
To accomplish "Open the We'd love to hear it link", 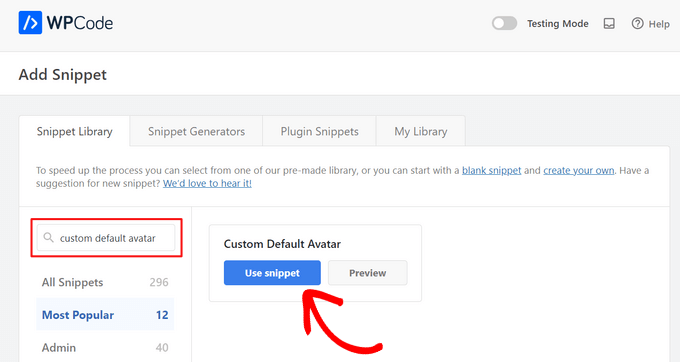I will [x=207, y=183].
